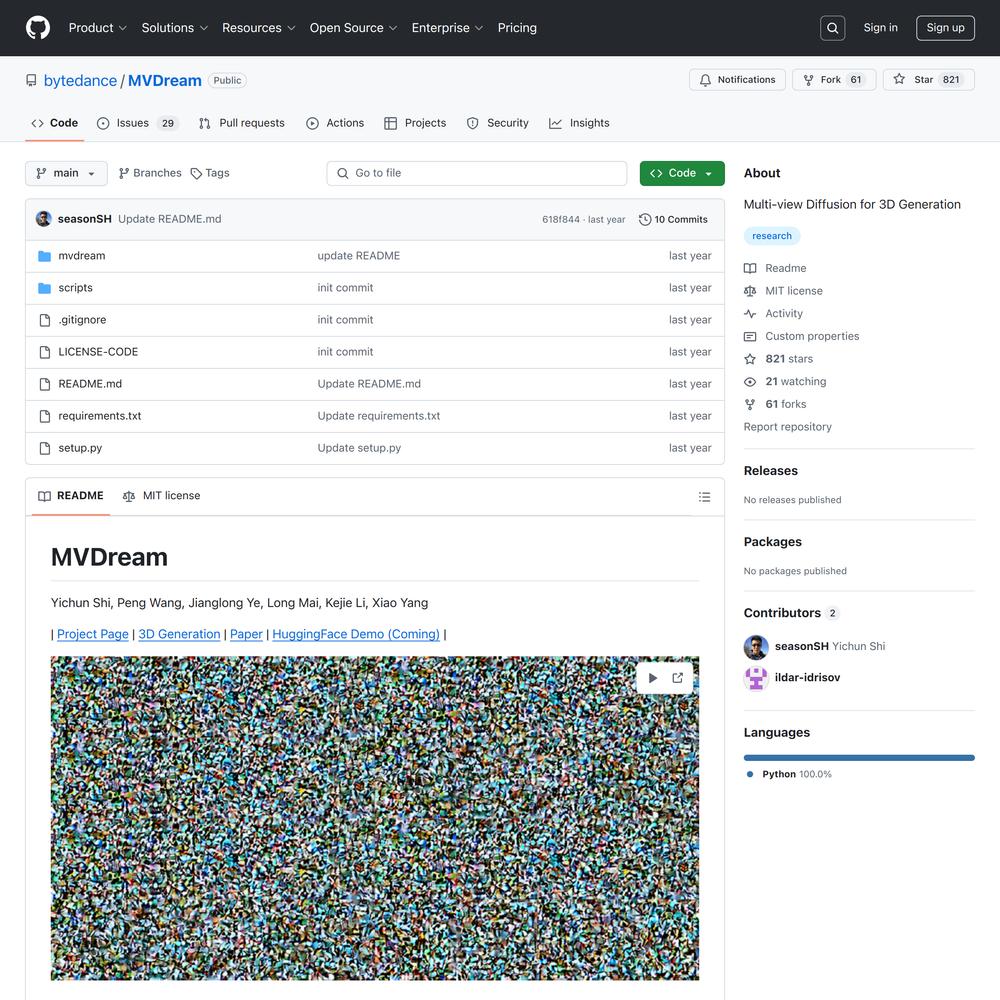The image size is (1000, 1000).
Task: Open the main branch selector dropdown
Action: tap(66, 173)
